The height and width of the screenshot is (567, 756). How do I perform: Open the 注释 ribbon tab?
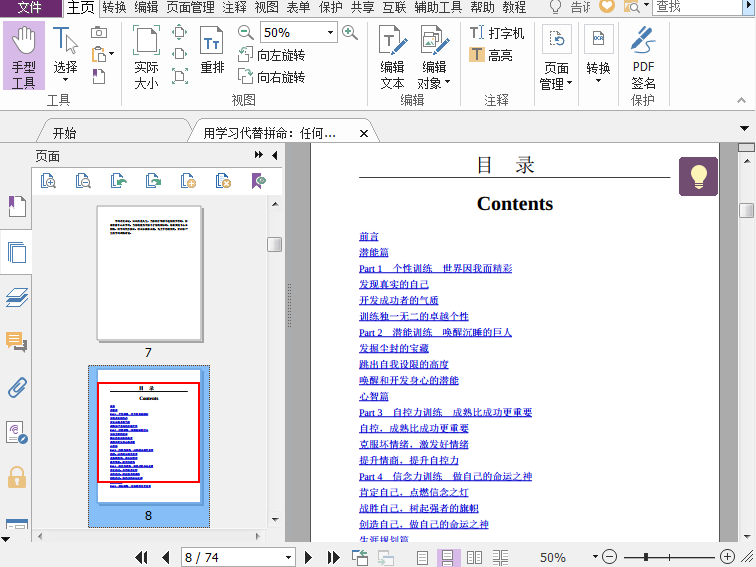234,7
